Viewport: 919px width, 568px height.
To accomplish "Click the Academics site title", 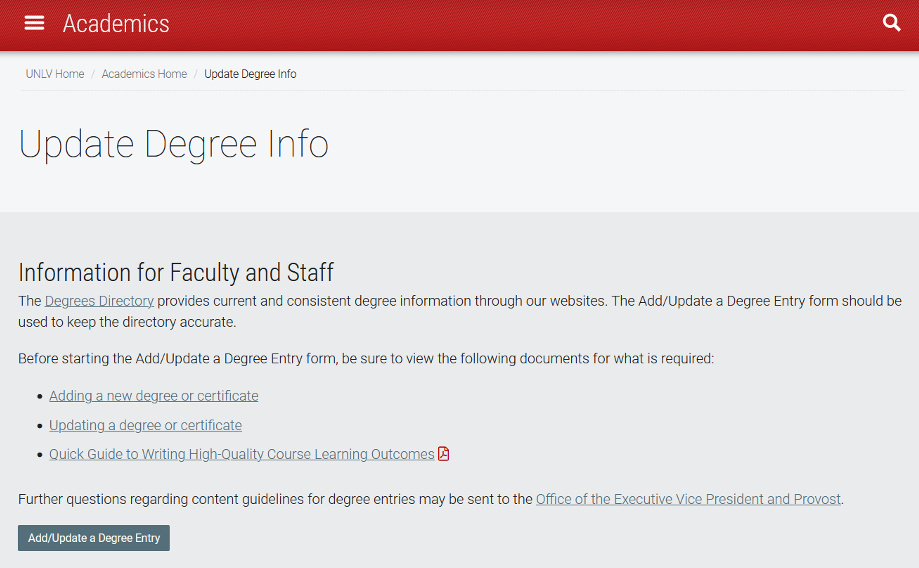I will [116, 23].
